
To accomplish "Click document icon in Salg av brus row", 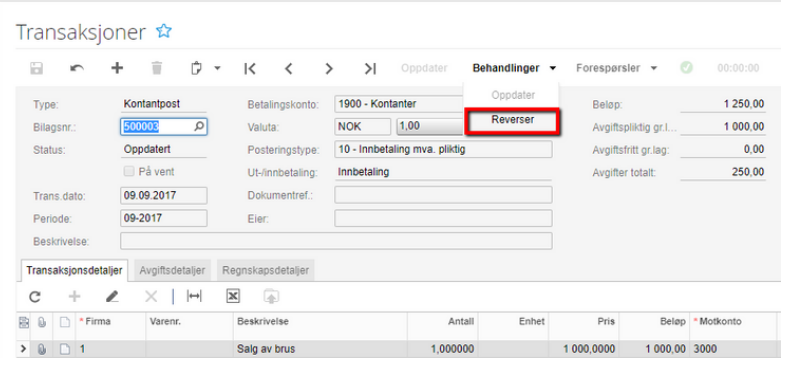I will pos(65,348).
